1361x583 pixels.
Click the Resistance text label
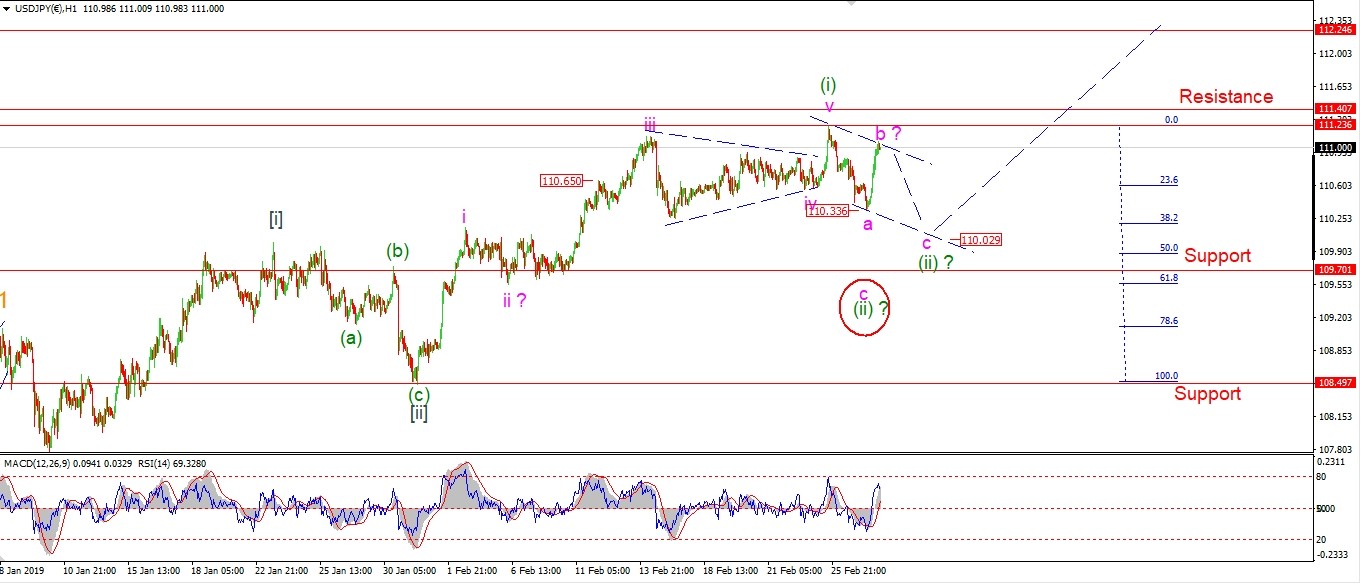click(x=1226, y=97)
